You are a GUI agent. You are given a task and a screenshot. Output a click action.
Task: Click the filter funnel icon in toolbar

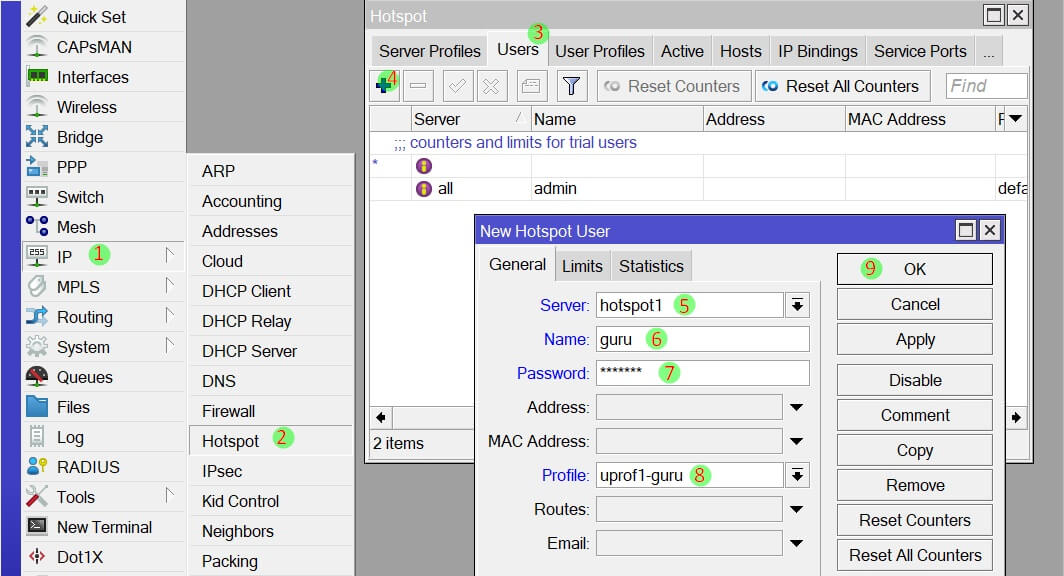[x=571, y=86]
